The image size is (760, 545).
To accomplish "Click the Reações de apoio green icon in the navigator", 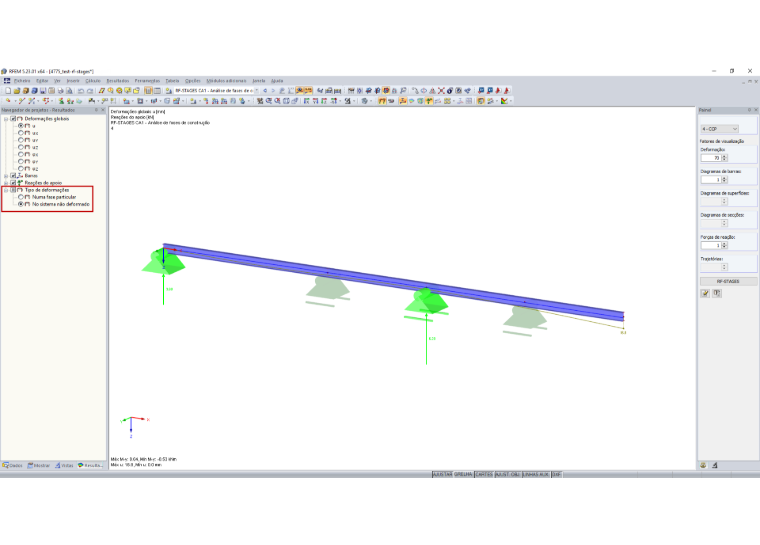I will (20, 183).
